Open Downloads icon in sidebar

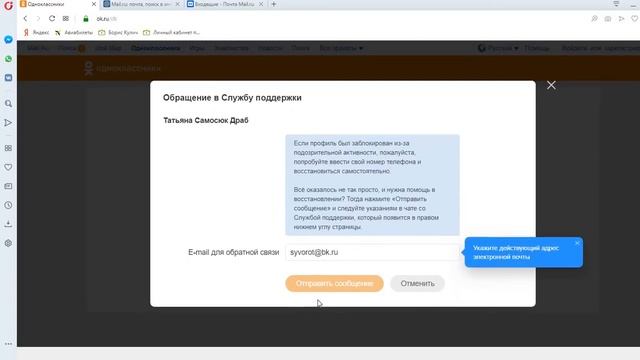[8, 224]
